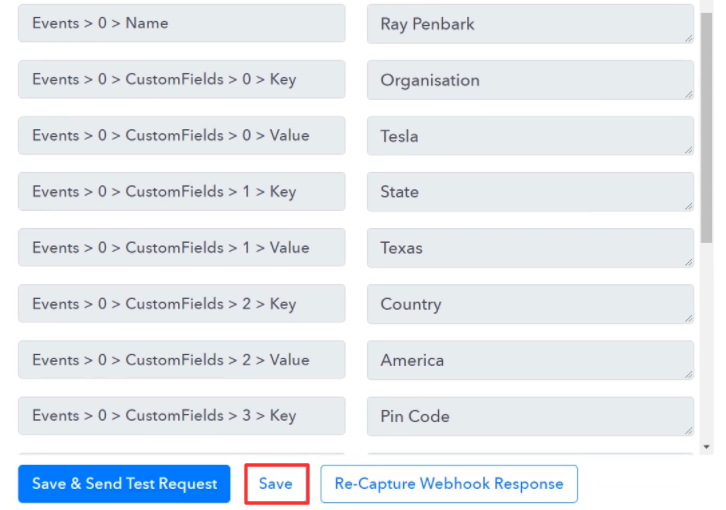Click the 'State' value box
Screen dimensions: 726x510
[530, 192]
